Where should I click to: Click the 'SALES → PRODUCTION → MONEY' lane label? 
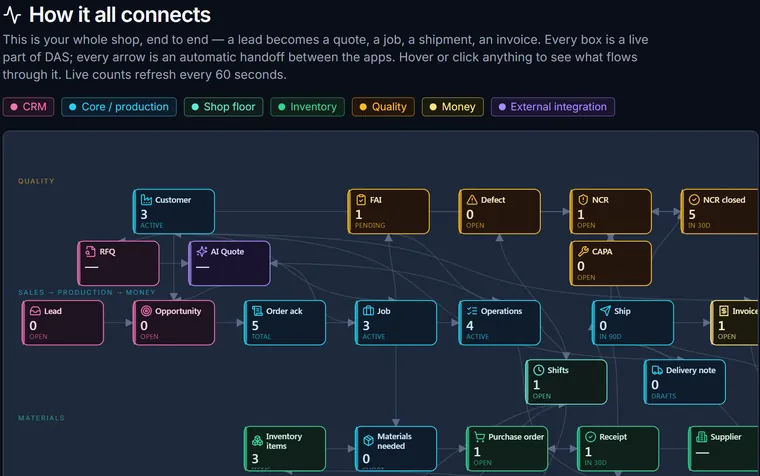[87, 292]
